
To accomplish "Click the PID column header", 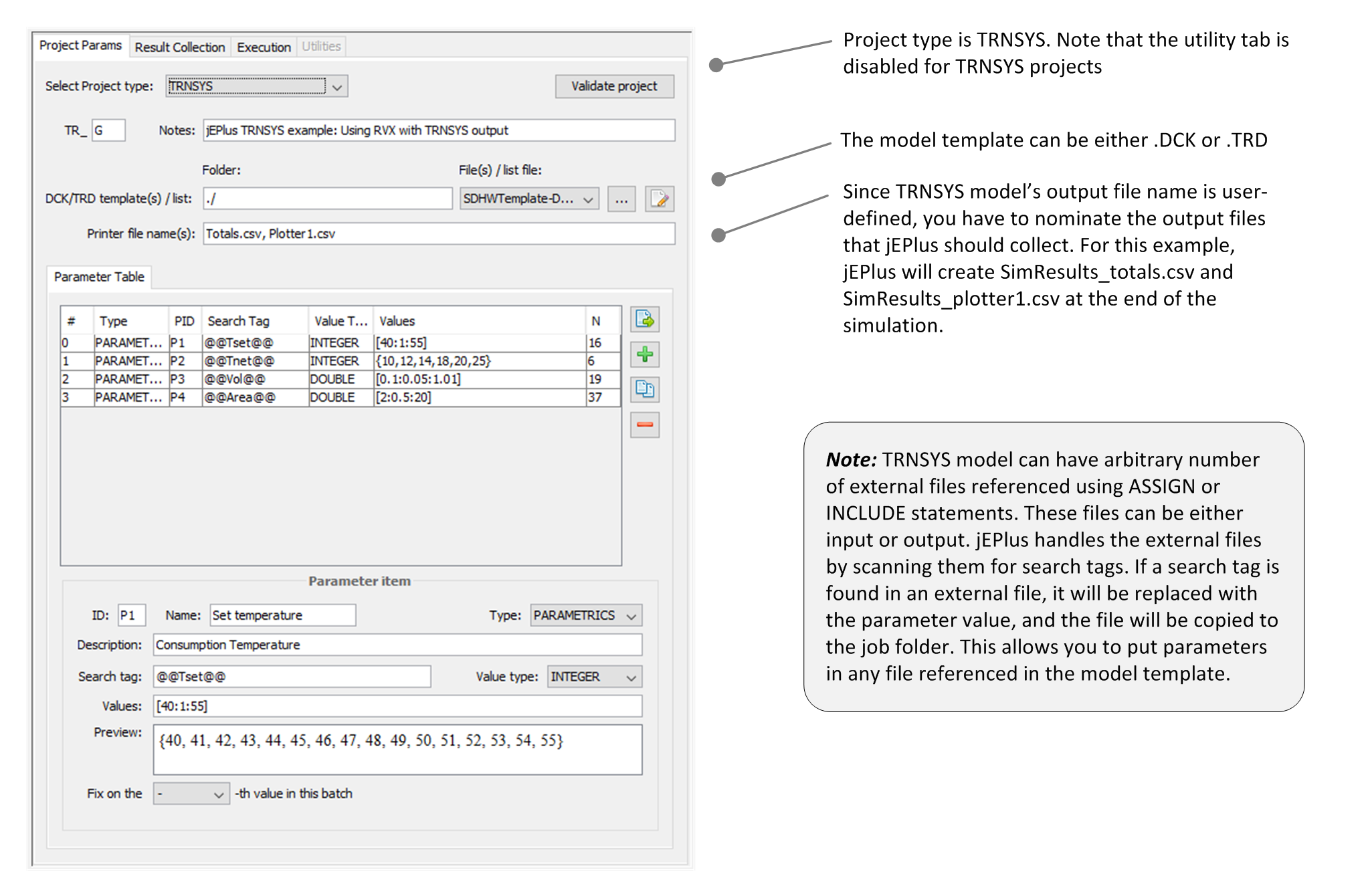I will pos(185,321).
